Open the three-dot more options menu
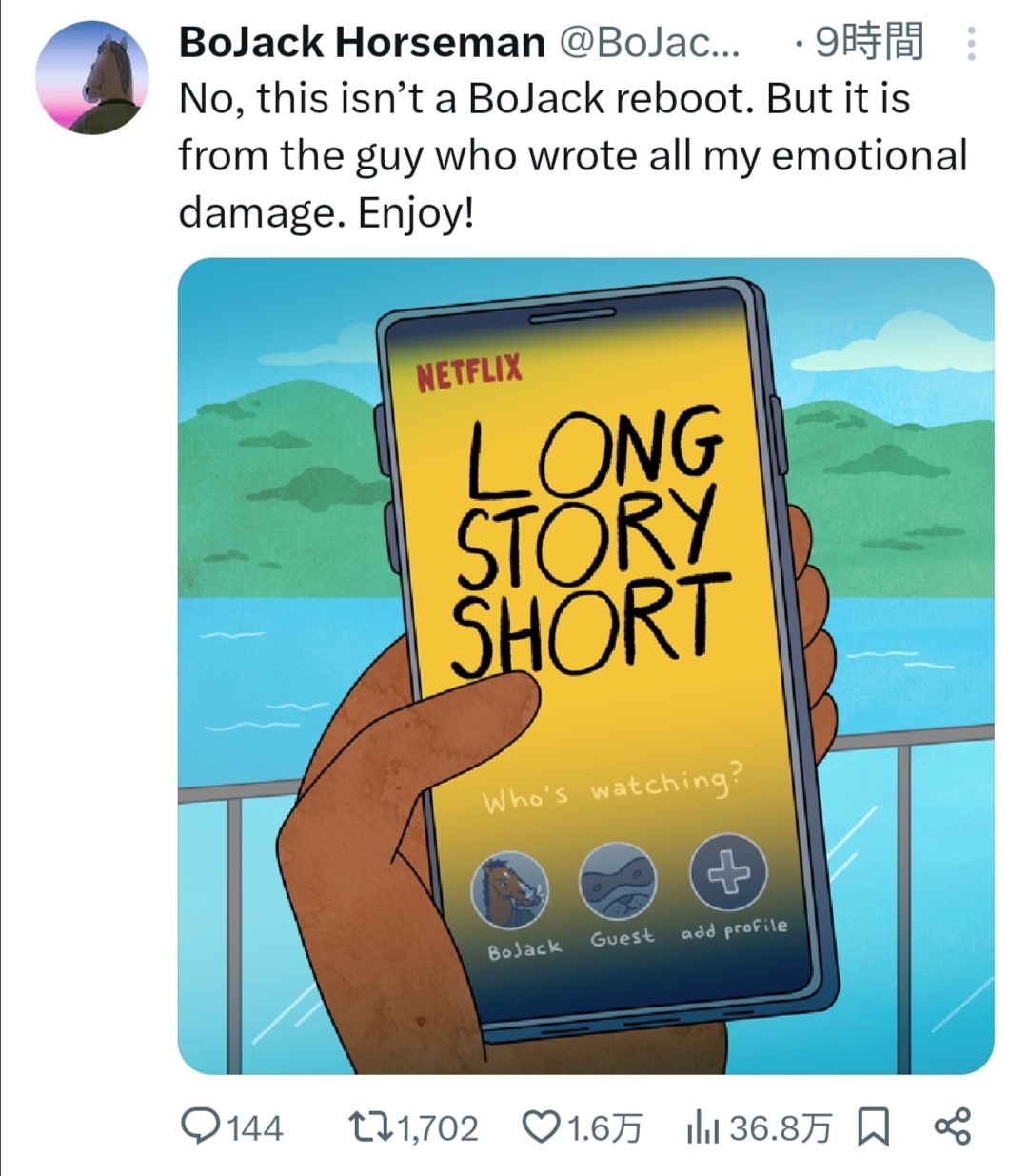 pyautogui.click(x=971, y=44)
